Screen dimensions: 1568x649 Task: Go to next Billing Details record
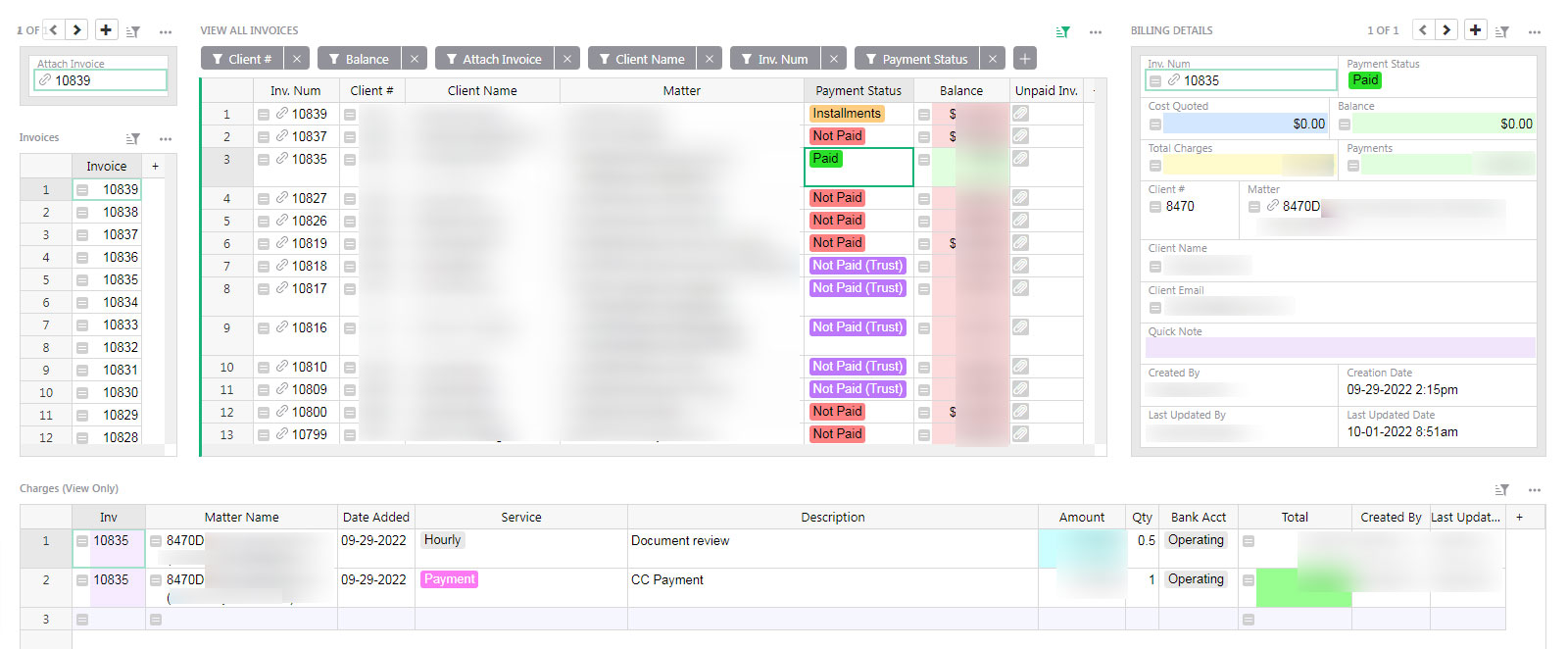[1446, 30]
